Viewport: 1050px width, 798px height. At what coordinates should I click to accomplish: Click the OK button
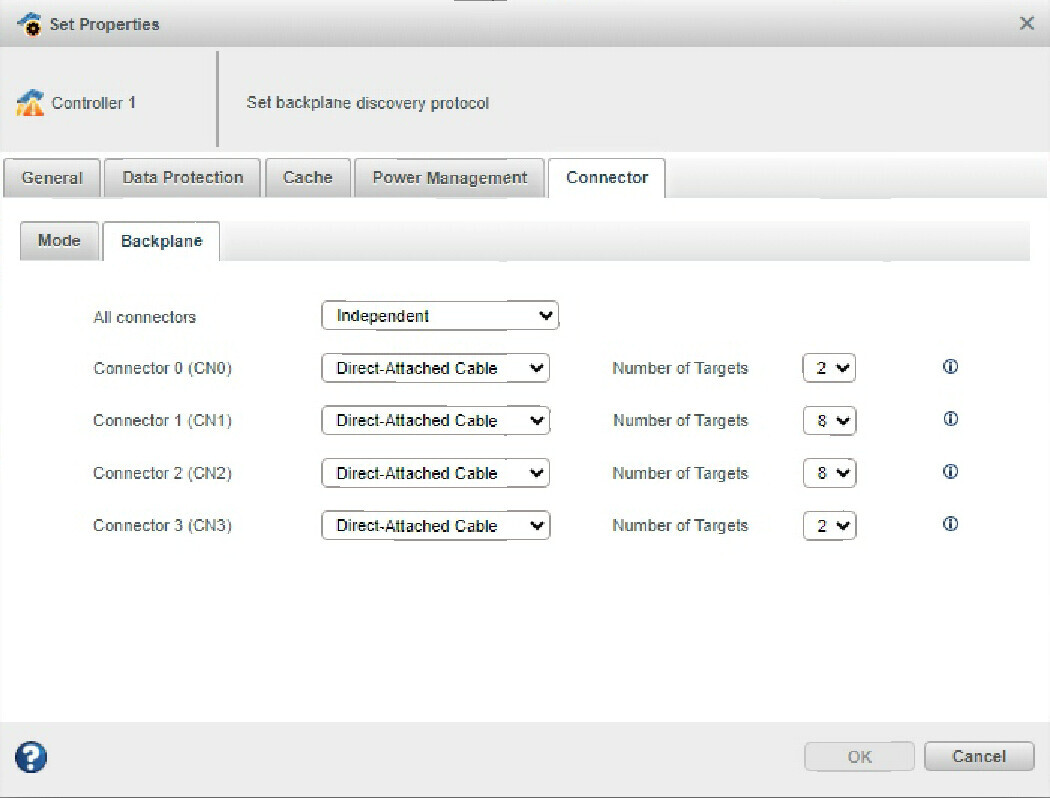(859, 756)
